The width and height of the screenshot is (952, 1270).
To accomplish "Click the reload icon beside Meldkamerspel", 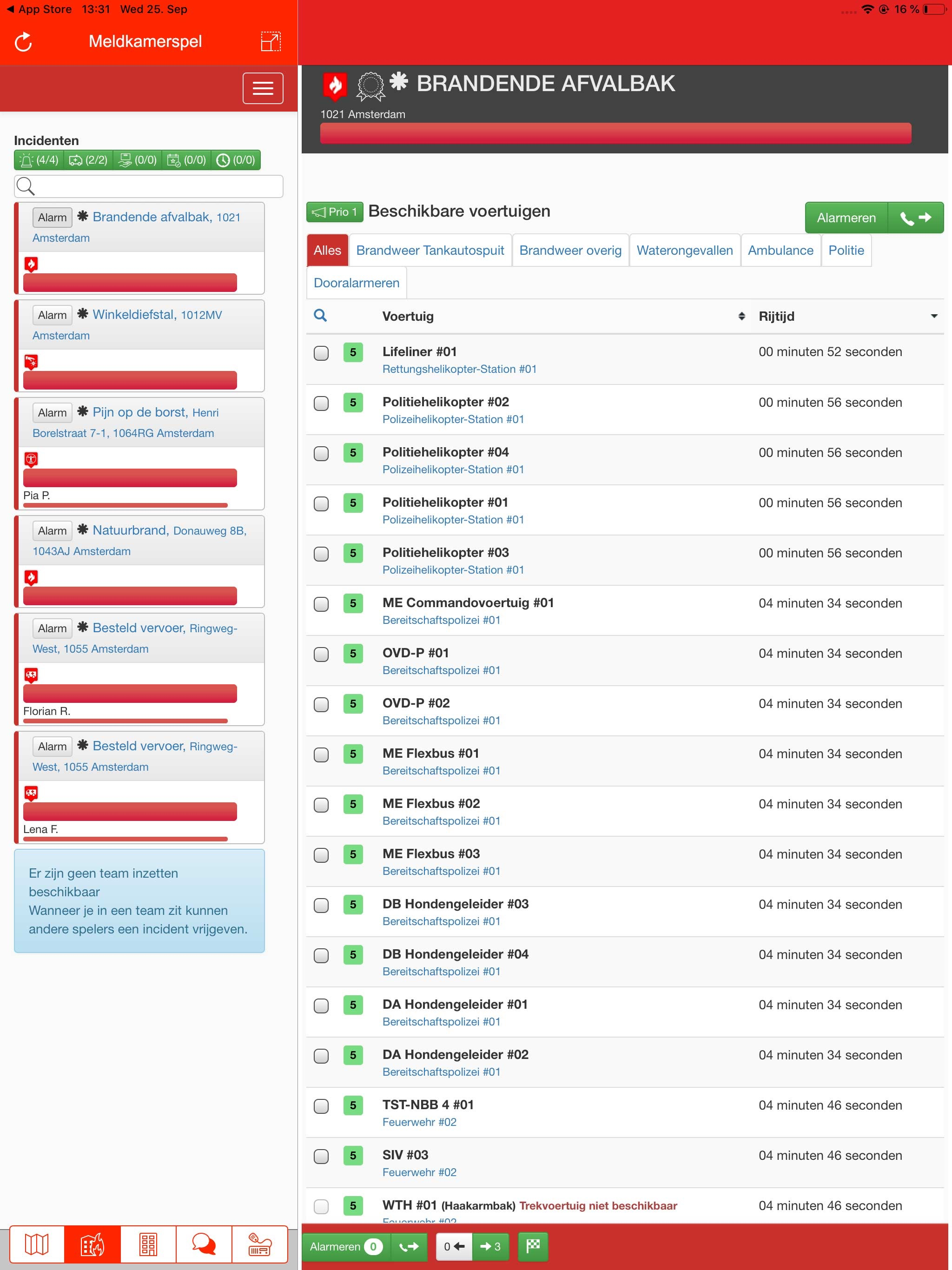I will [x=24, y=42].
